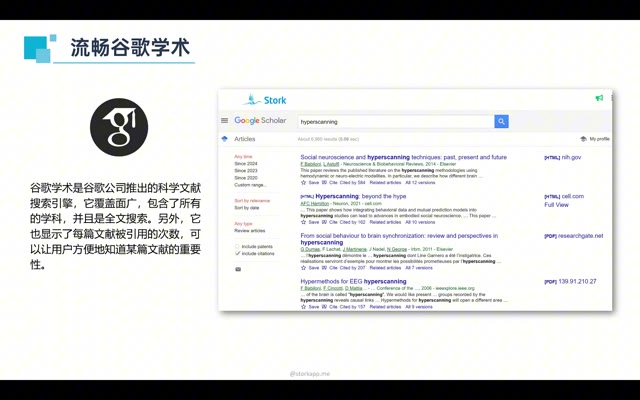Click save star for Hypermethods for EEG result
This screenshot has height=400, width=640.
[x=303, y=307]
